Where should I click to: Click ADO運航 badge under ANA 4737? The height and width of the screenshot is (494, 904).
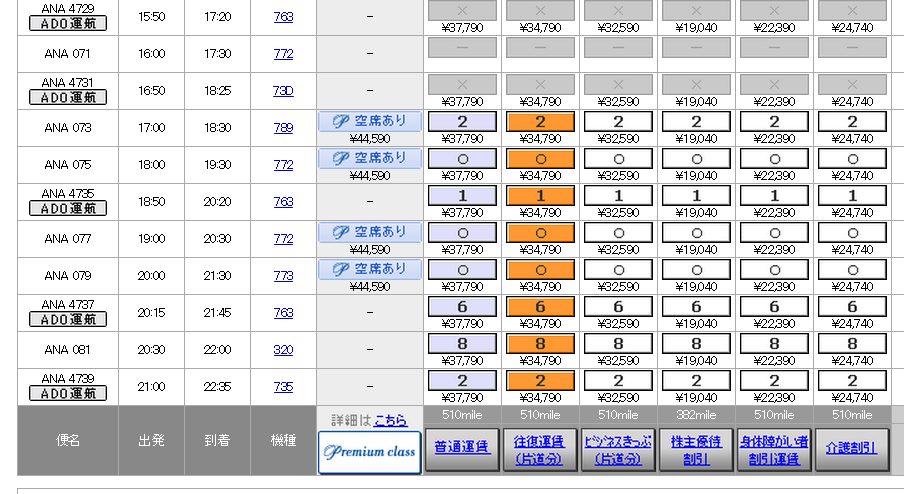pyautogui.click(x=68, y=319)
